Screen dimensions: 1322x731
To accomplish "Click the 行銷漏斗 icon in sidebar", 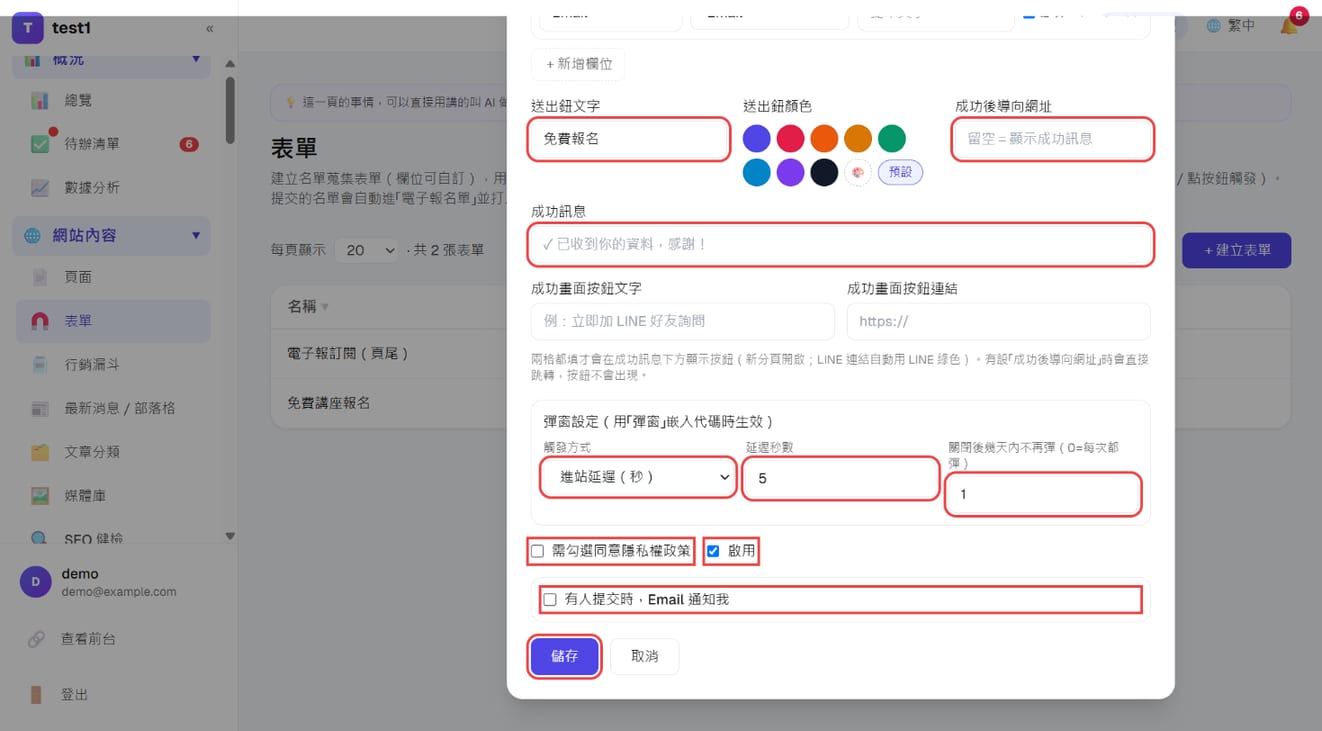I will 40,365.
